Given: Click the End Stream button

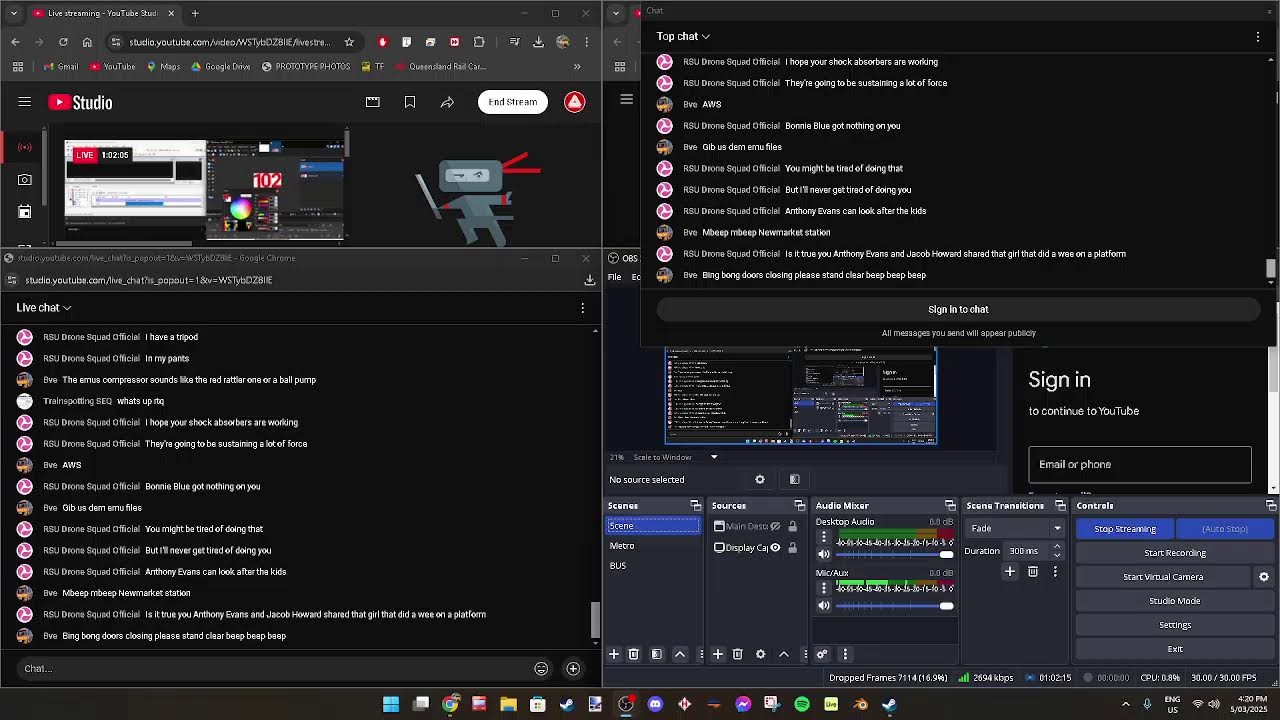Looking at the screenshot, I should click(513, 102).
